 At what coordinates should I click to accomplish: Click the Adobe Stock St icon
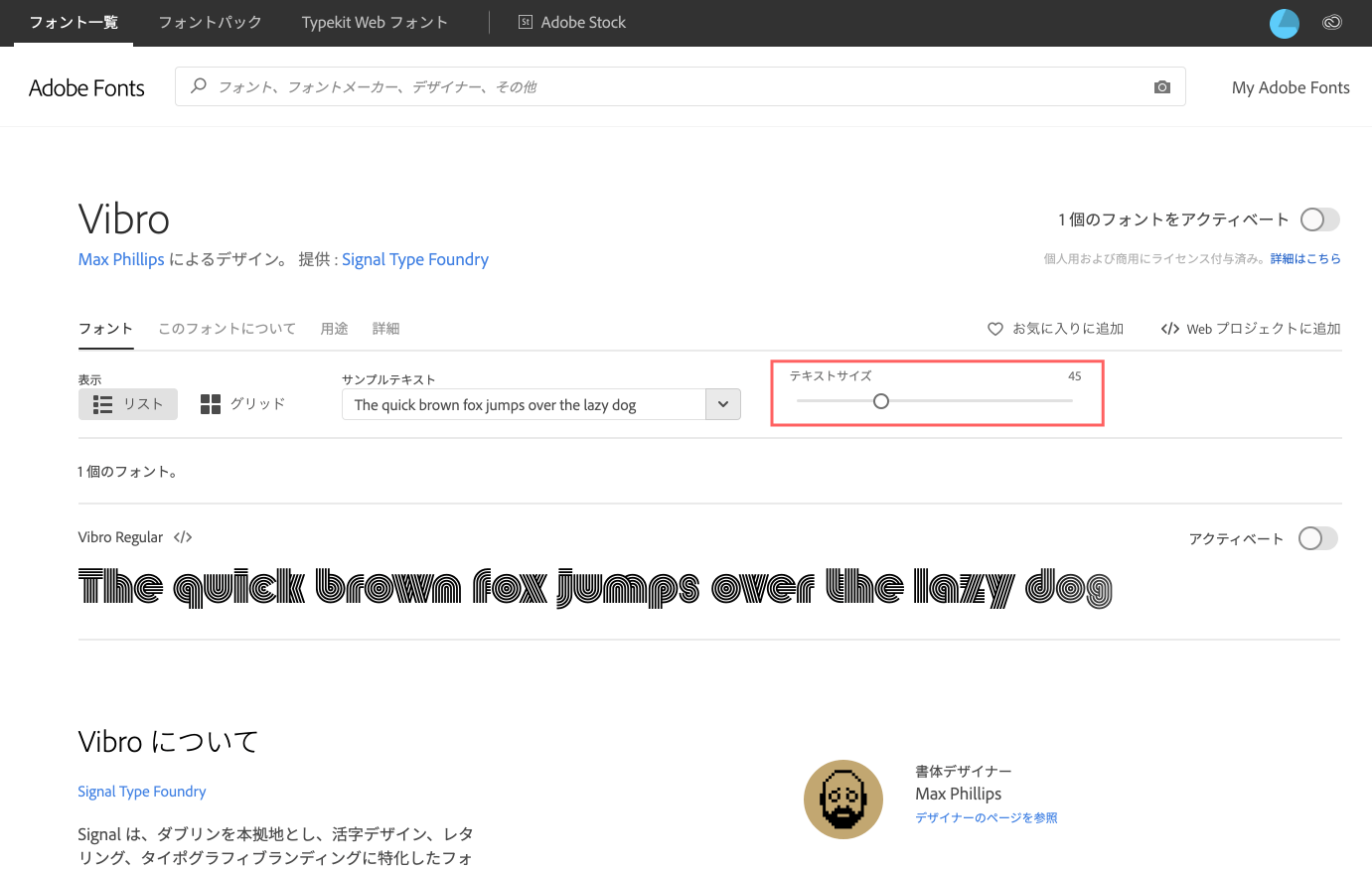point(526,22)
